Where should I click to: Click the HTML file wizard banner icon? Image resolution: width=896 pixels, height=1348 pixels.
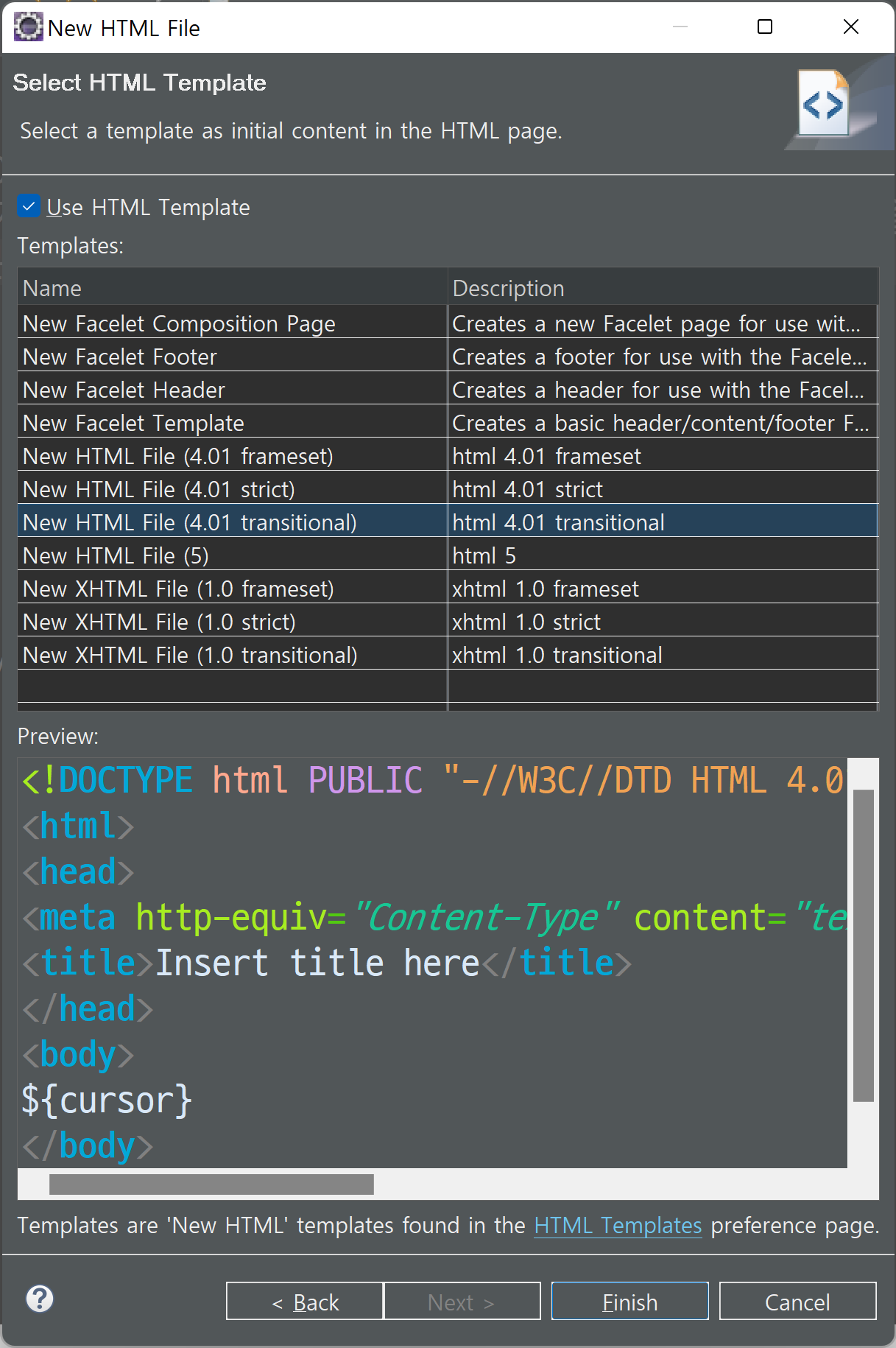pyautogui.click(x=825, y=104)
